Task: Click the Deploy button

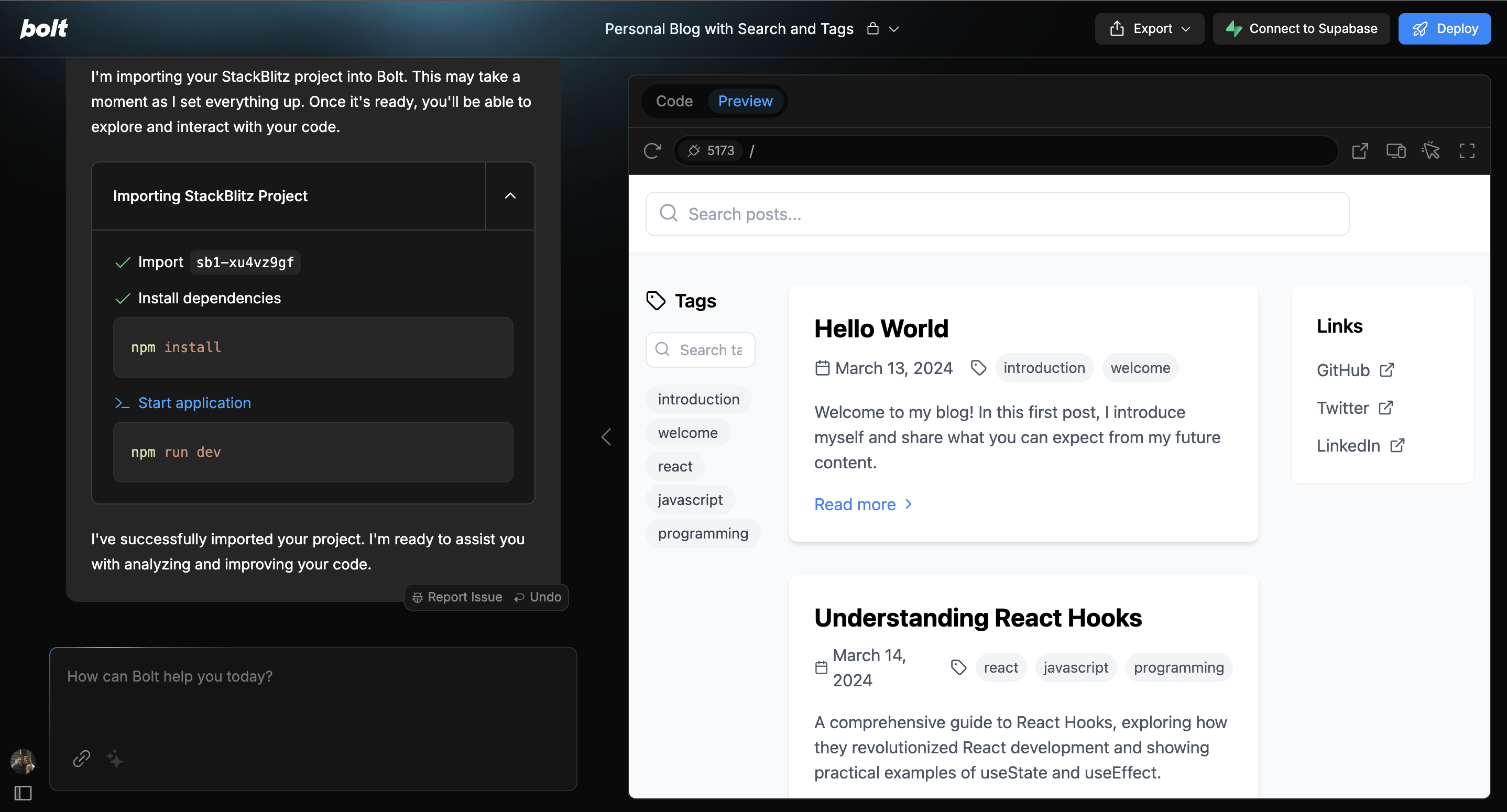Action: (x=1444, y=29)
